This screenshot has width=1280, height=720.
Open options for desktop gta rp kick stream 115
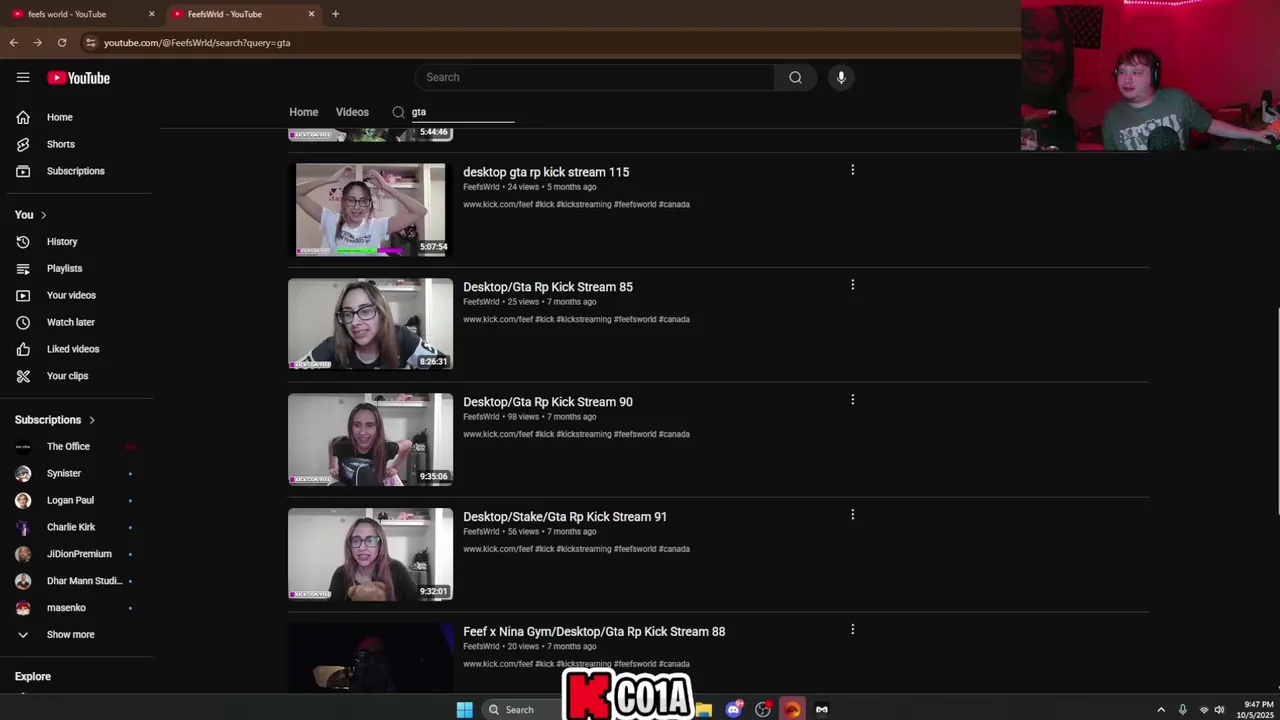click(852, 170)
